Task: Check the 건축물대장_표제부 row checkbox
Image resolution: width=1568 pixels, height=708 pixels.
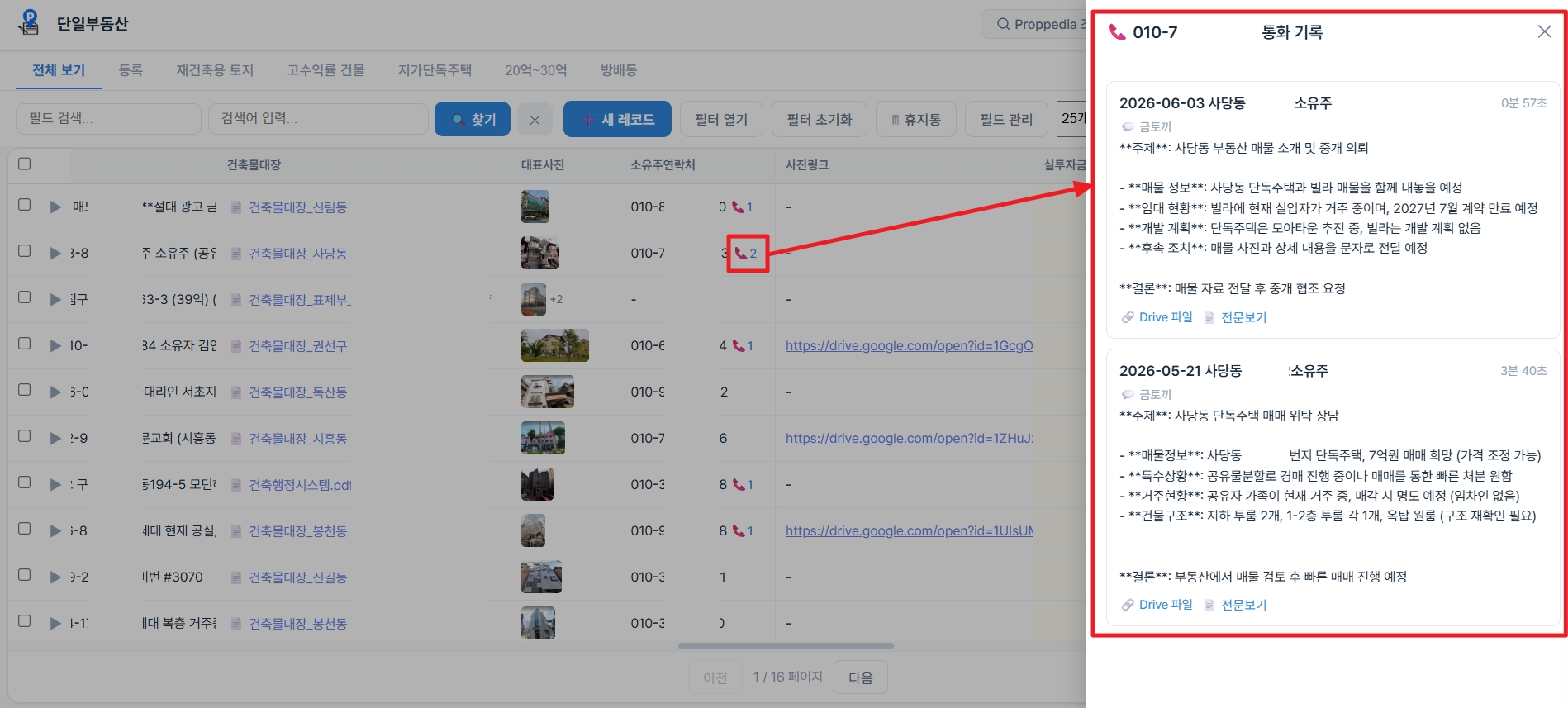Action: click(25, 297)
